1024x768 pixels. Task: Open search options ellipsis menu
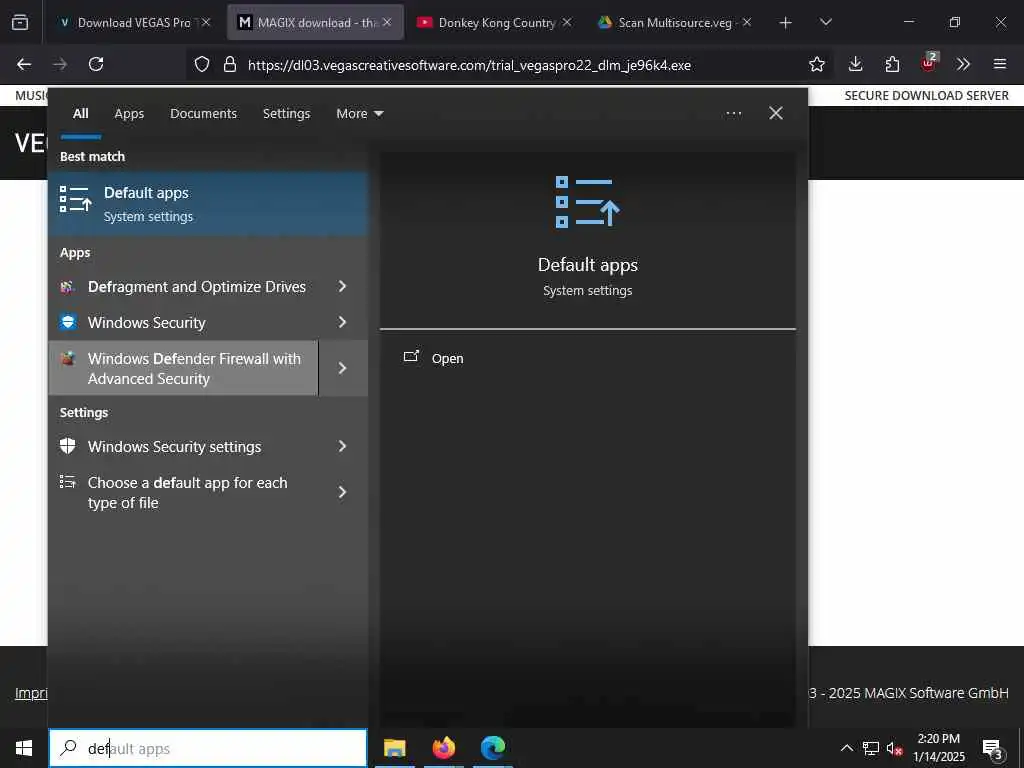733,114
